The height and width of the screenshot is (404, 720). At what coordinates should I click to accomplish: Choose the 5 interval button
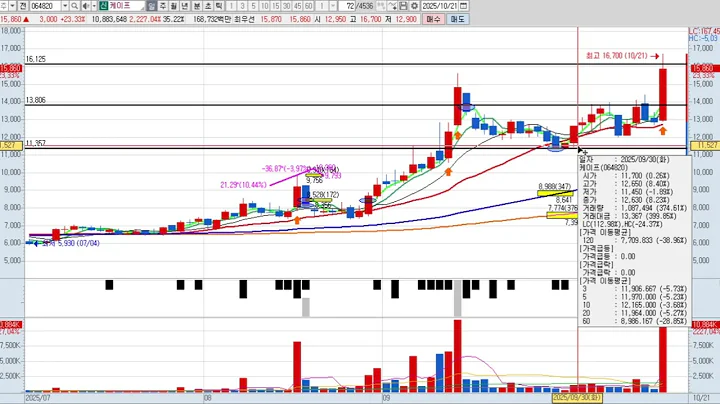[253, 6]
